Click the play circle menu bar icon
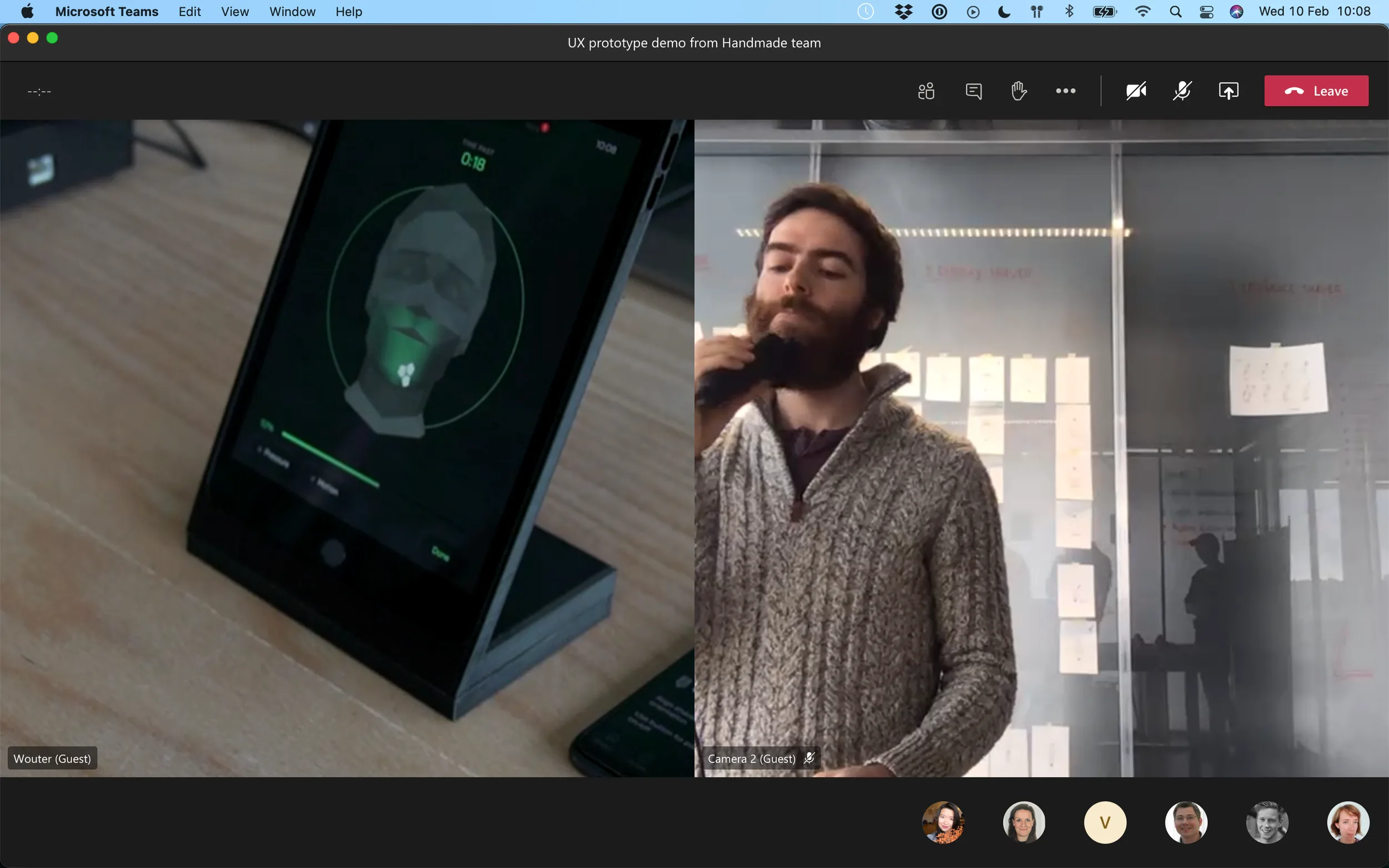 973,12
